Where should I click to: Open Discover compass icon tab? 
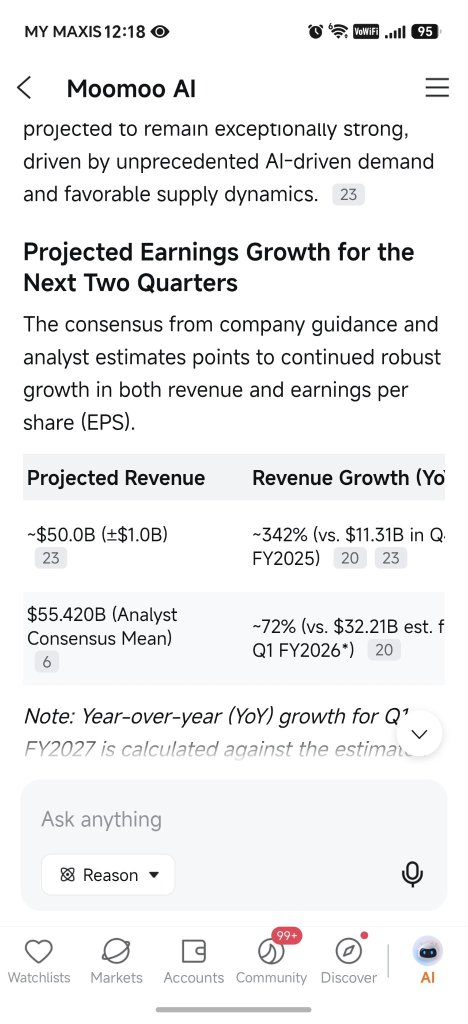[x=349, y=961]
